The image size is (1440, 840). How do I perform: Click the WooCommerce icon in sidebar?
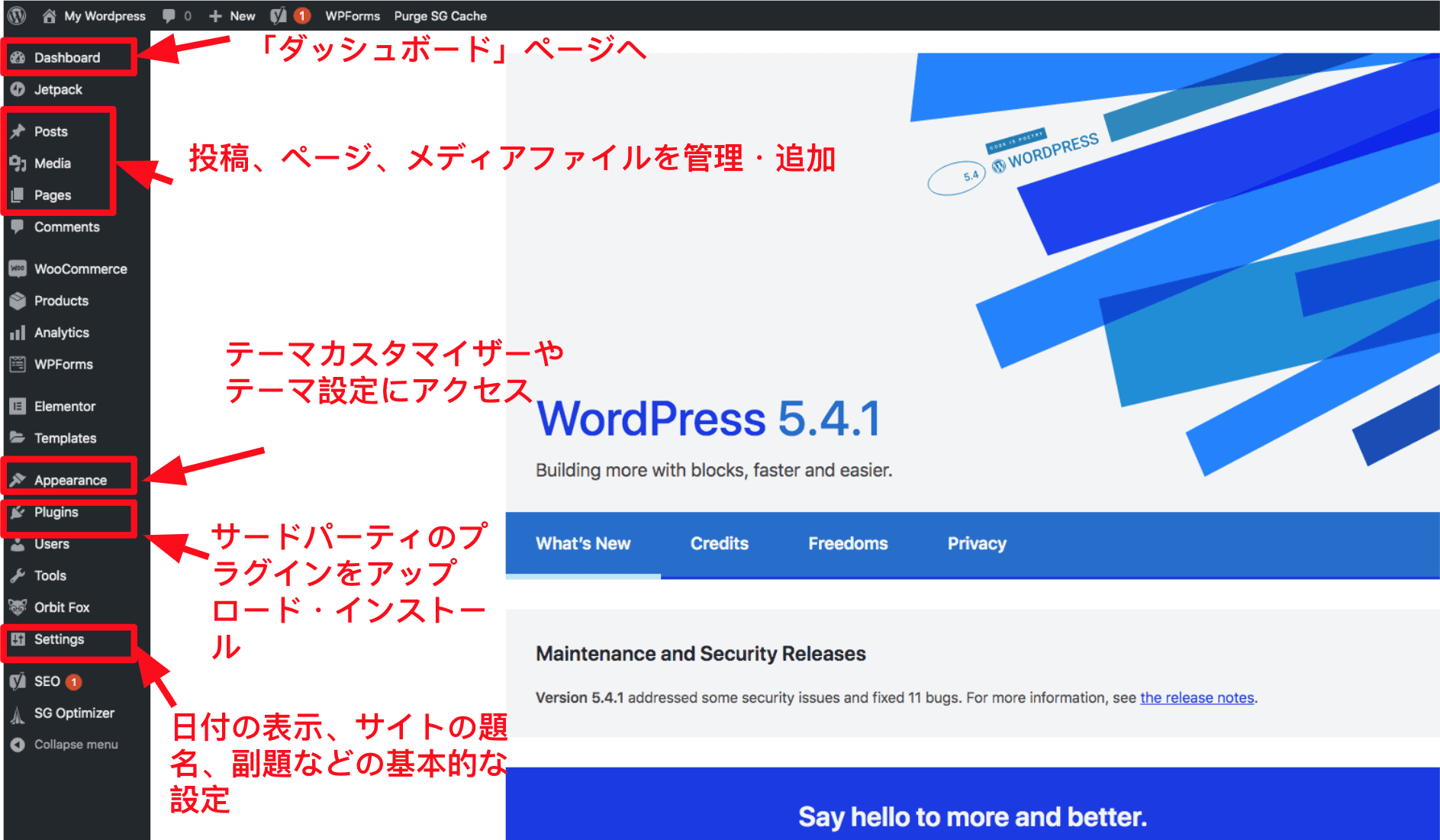tap(18, 269)
